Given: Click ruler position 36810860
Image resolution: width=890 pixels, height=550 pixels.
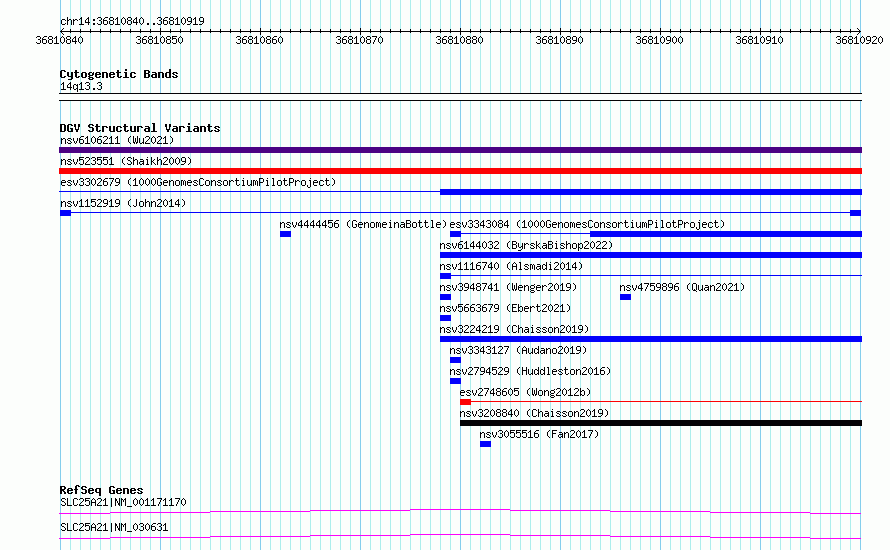Looking at the screenshot, I should (x=259, y=40).
